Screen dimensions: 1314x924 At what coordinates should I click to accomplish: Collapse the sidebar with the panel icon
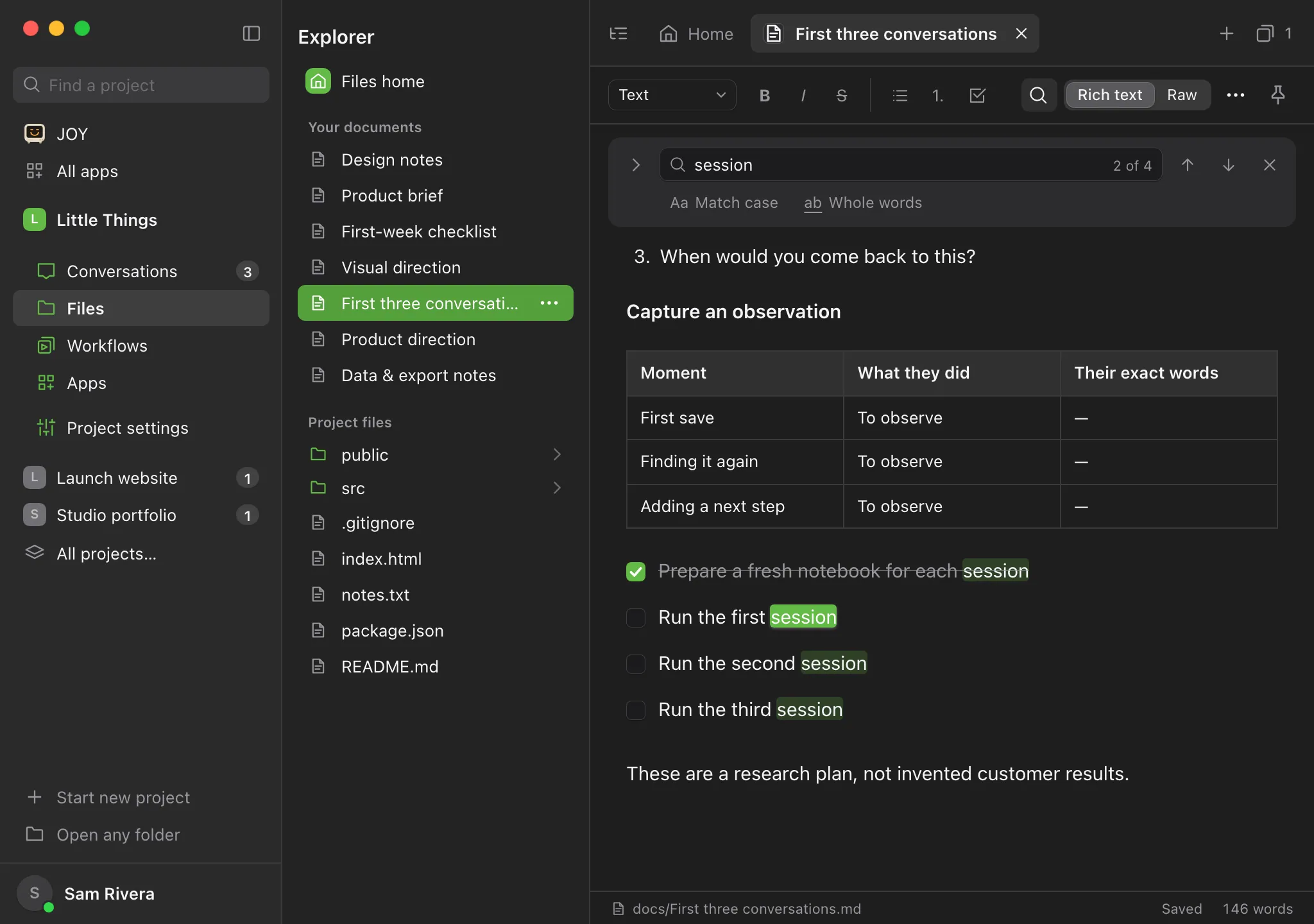coord(251,33)
